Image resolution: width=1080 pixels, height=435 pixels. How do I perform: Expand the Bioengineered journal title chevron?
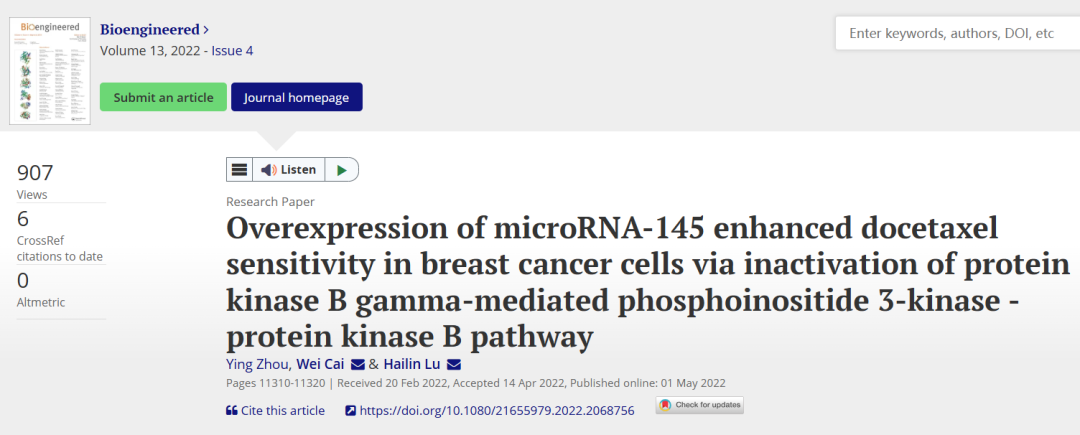click(x=206, y=30)
